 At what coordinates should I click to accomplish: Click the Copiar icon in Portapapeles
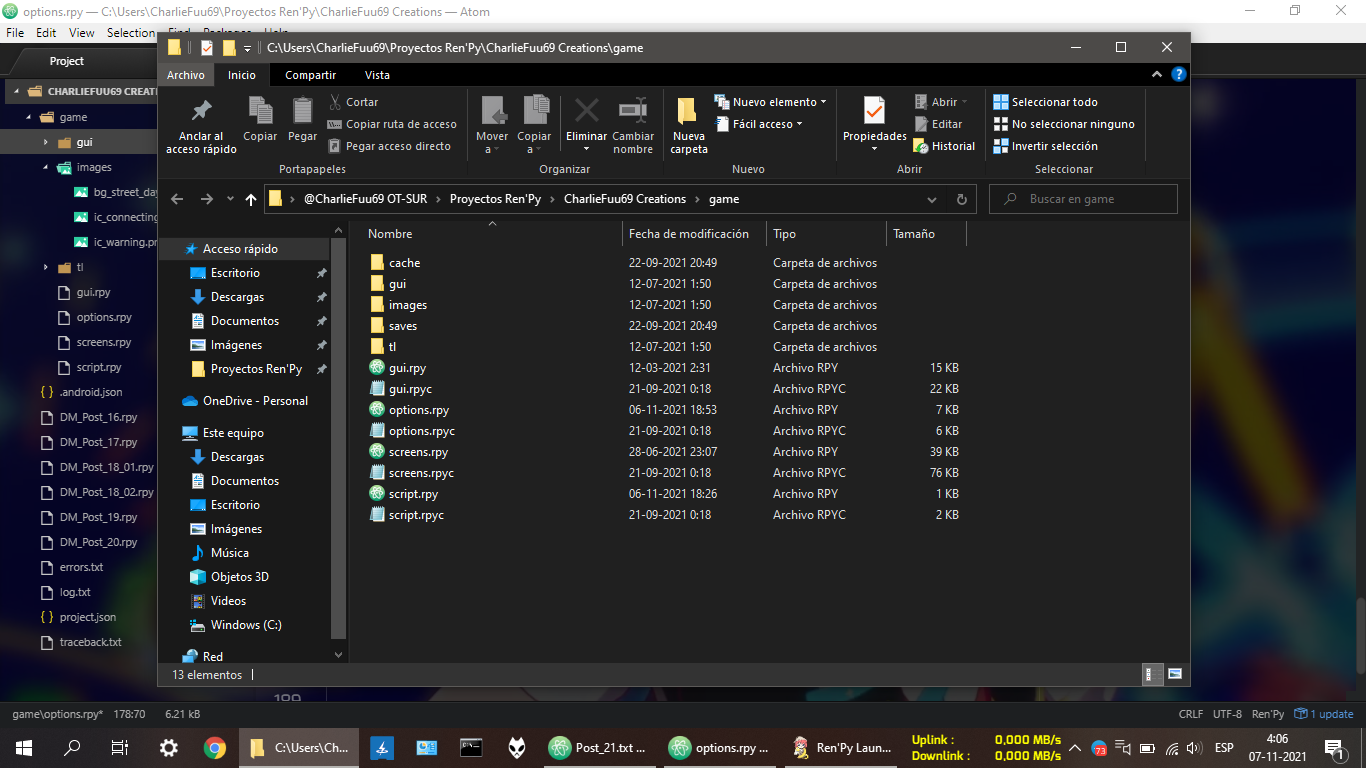(260, 111)
